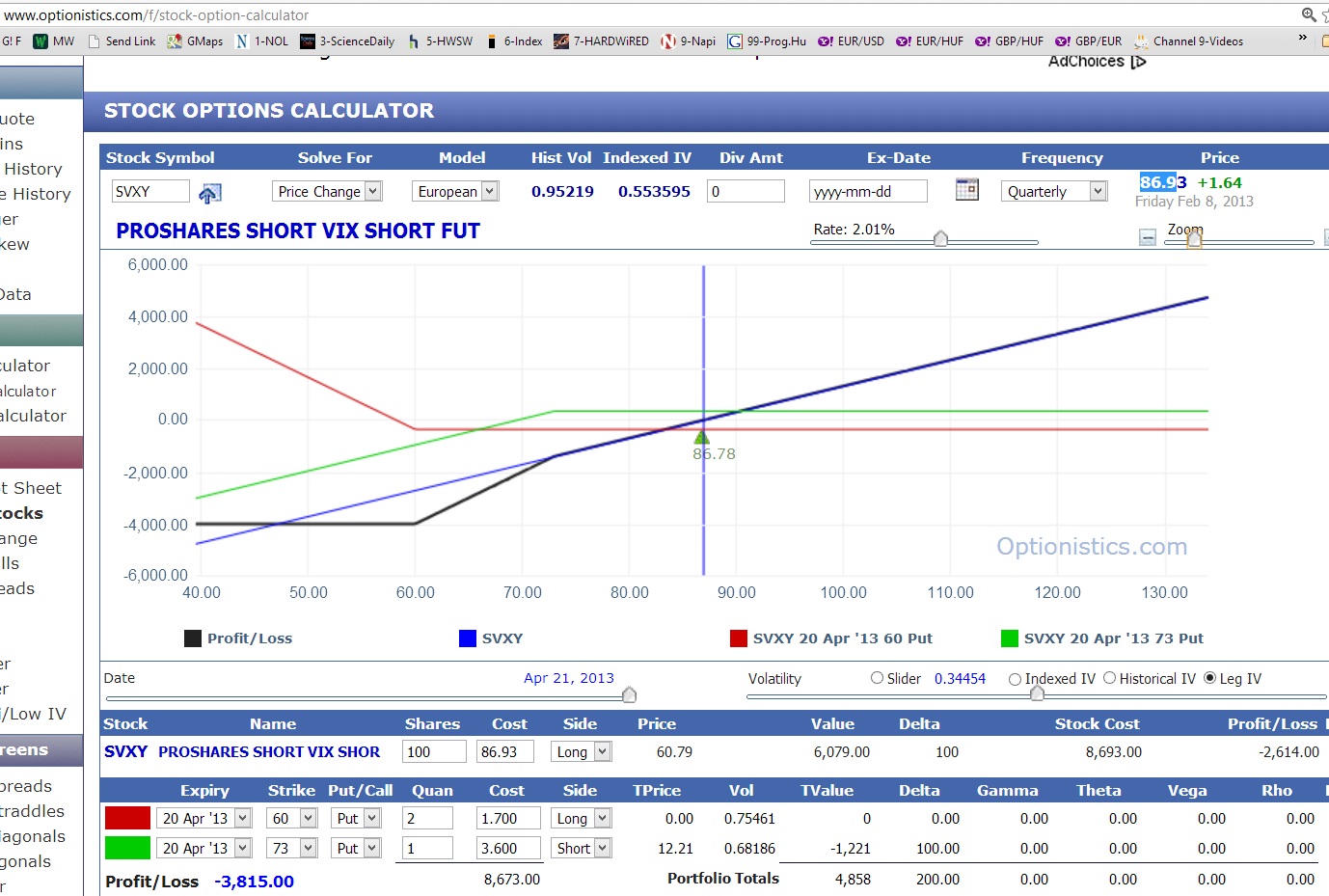This screenshot has height=896, width=1329.
Task: Click the 0.34454 volatility value
Action: 960,679
